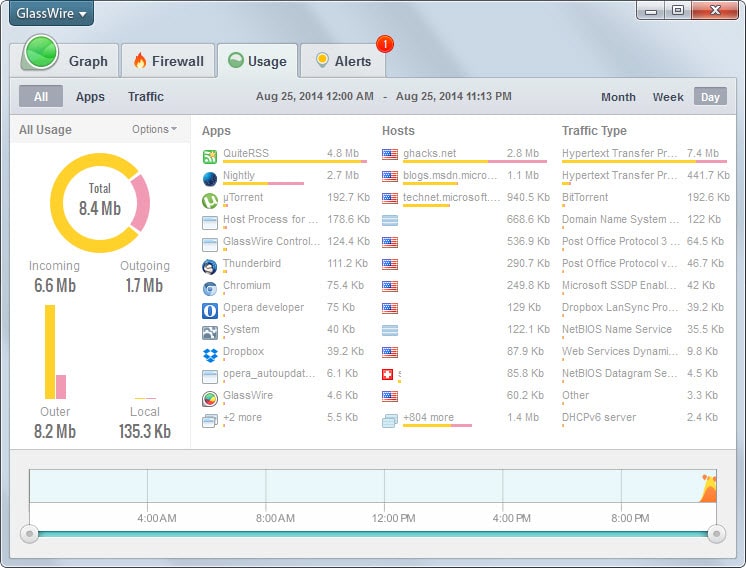Select the Usage tab
Image resolution: width=746 pixels, height=568 pixels.
[x=258, y=60]
